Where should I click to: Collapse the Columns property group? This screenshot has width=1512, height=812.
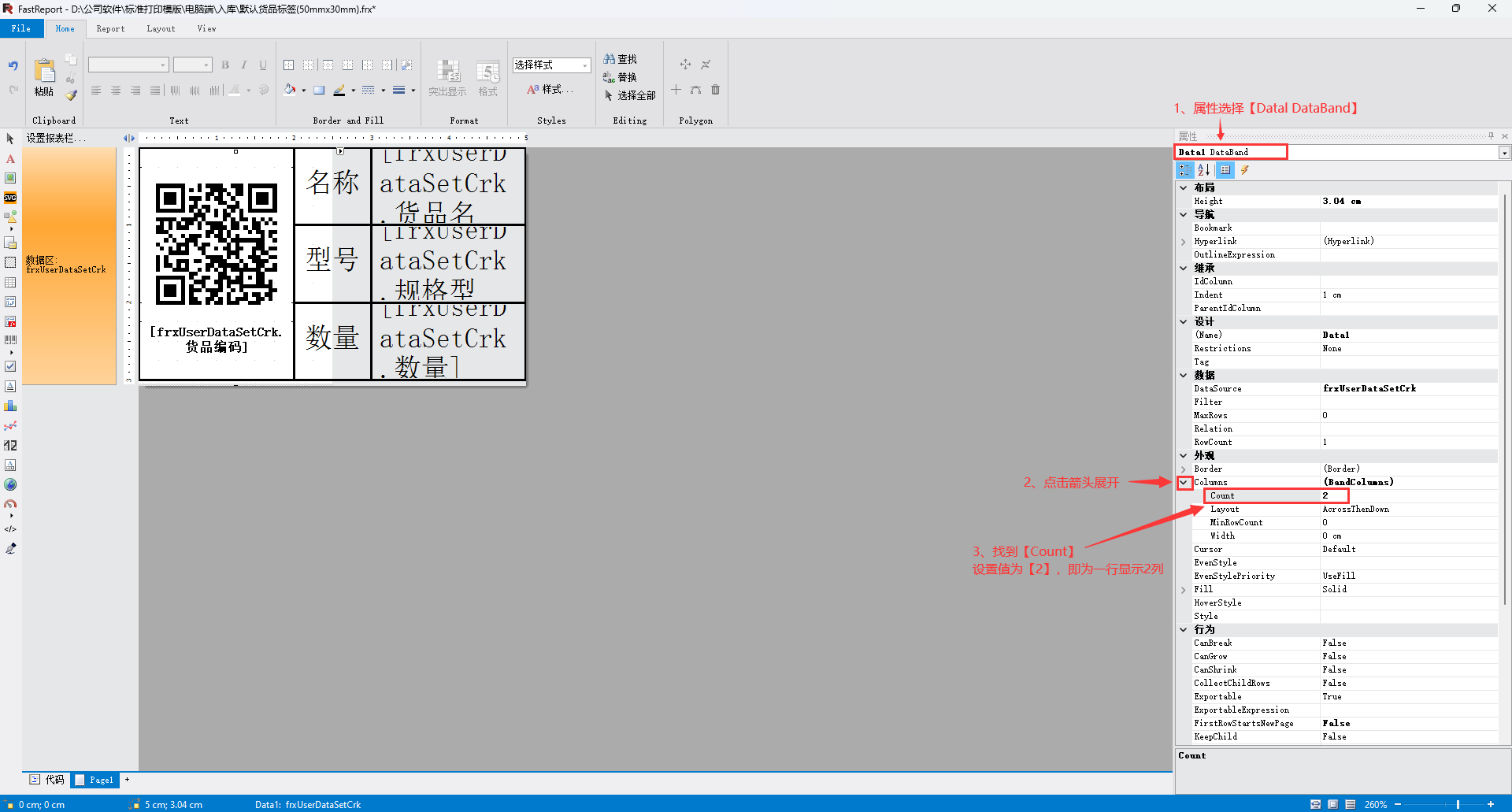click(x=1184, y=482)
